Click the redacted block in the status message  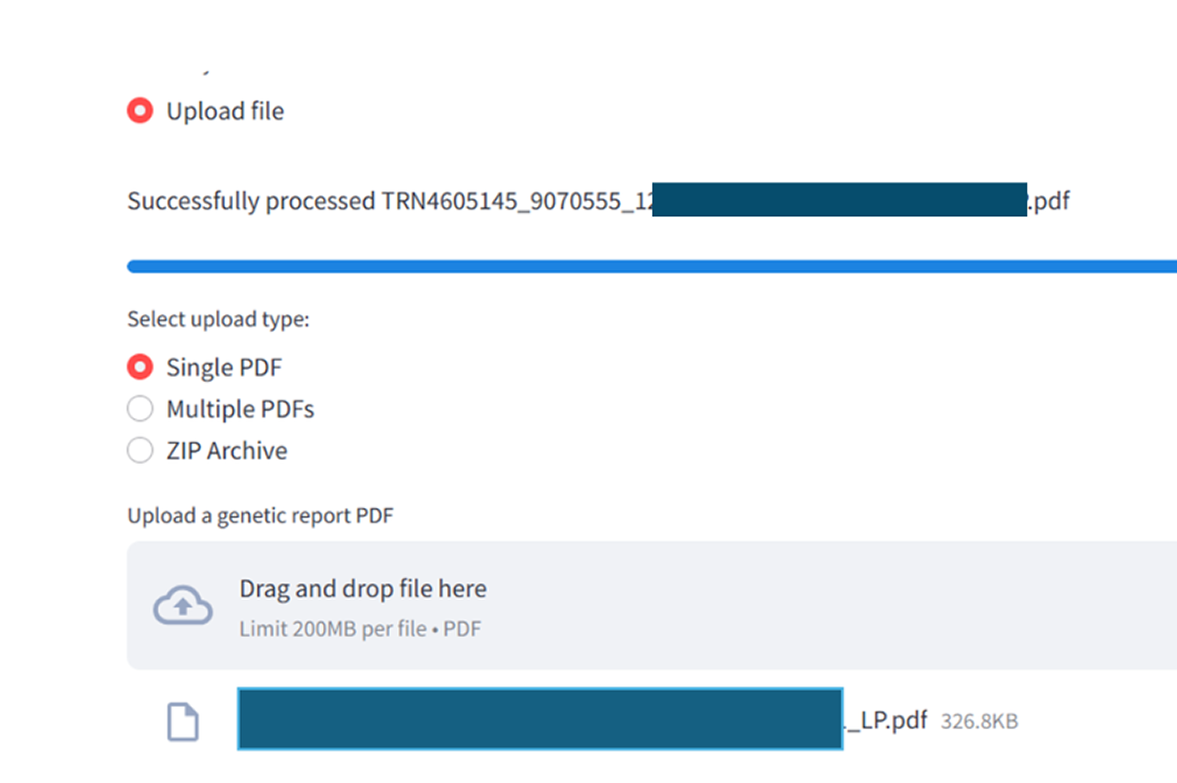tap(840, 200)
